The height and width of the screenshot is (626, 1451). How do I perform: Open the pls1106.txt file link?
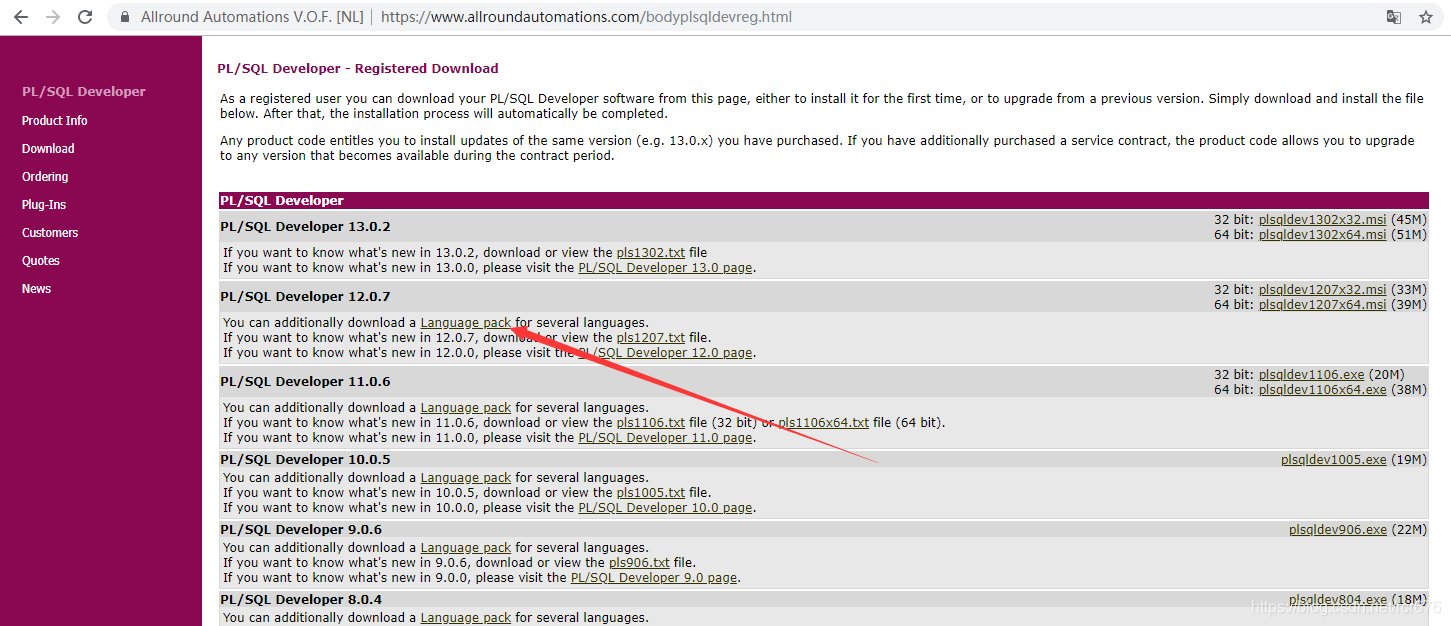[651, 423]
